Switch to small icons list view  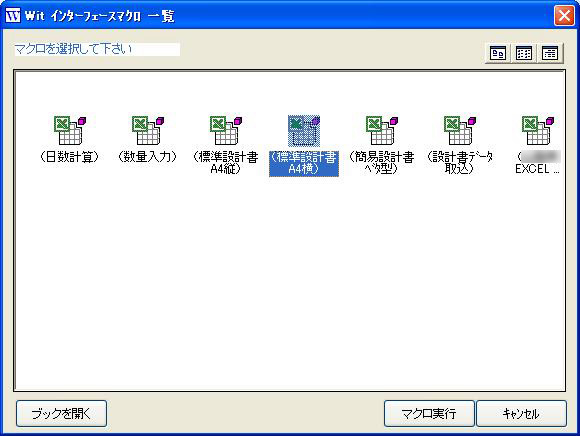click(x=524, y=53)
